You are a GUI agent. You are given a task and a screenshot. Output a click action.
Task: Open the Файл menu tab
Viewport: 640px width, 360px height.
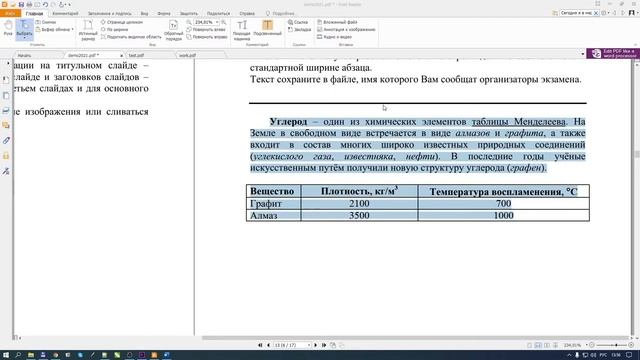[10, 13]
